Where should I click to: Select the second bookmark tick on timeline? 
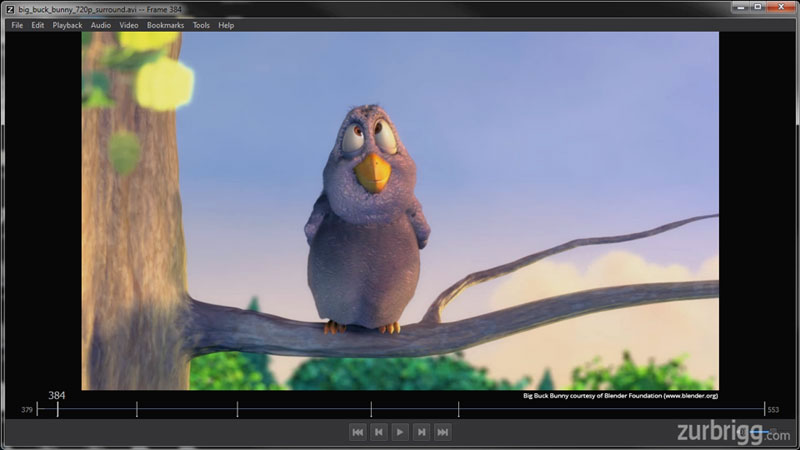click(137, 409)
